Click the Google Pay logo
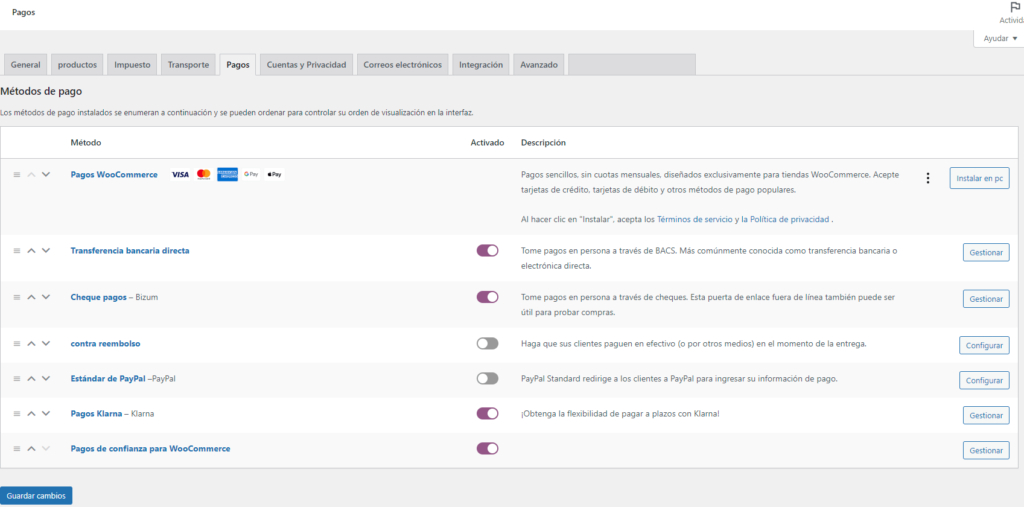 (x=251, y=174)
